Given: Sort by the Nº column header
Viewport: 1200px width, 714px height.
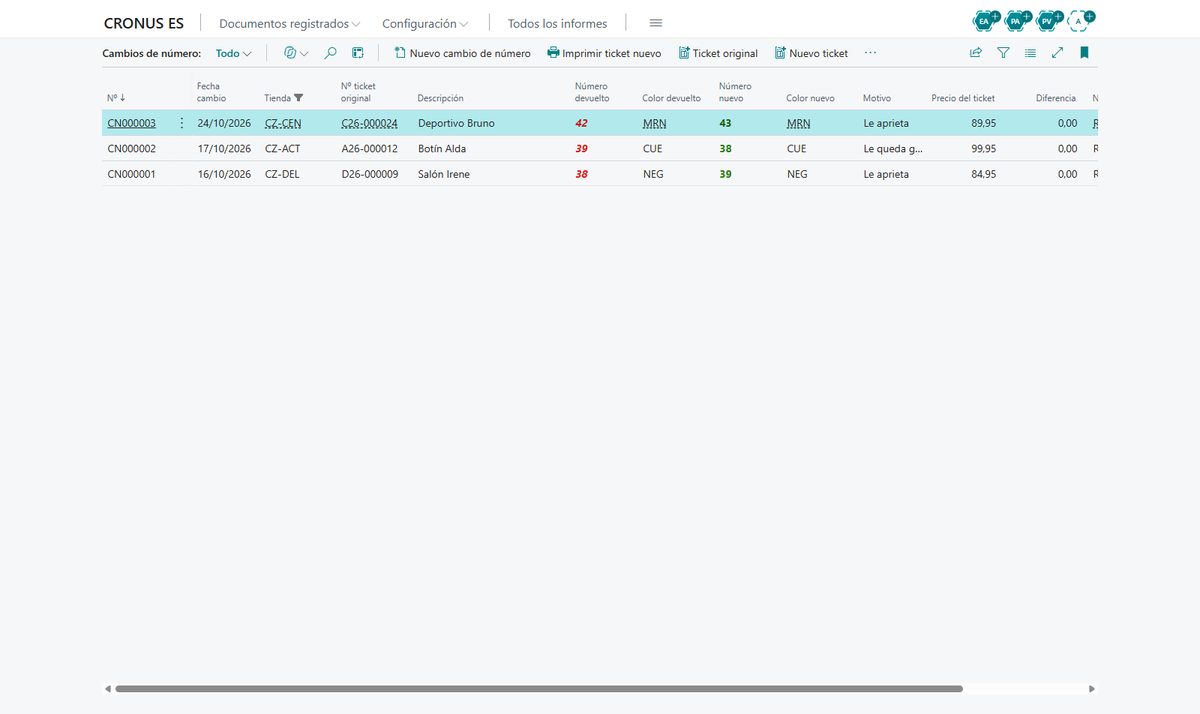Looking at the screenshot, I should pyautogui.click(x=116, y=98).
